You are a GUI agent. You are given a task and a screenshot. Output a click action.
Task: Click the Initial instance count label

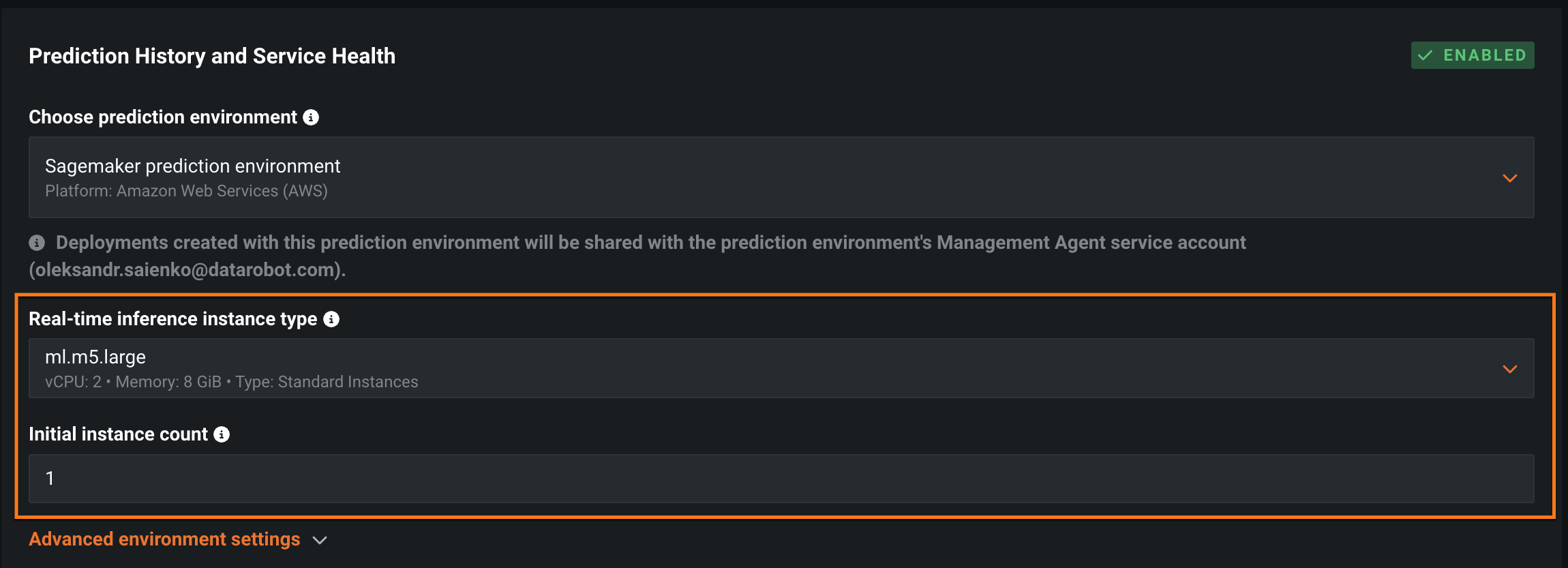(x=118, y=434)
